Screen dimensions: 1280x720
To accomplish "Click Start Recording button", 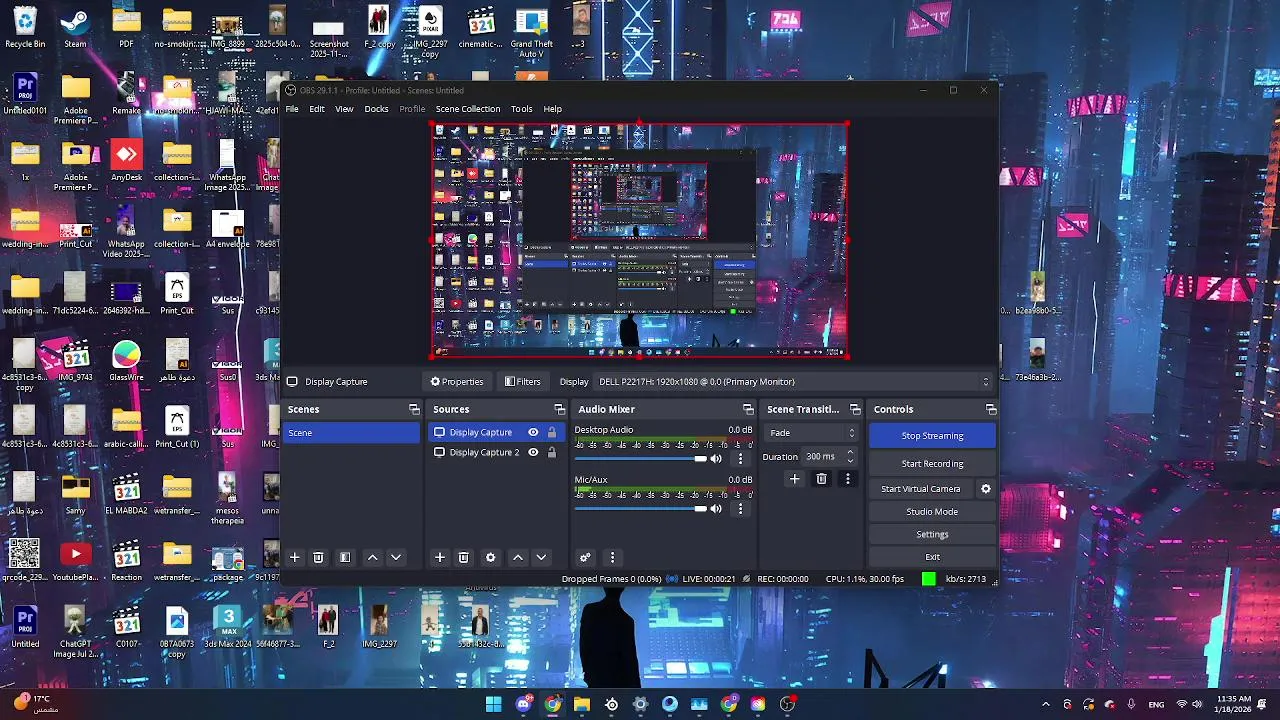I will tap(932, 464).
